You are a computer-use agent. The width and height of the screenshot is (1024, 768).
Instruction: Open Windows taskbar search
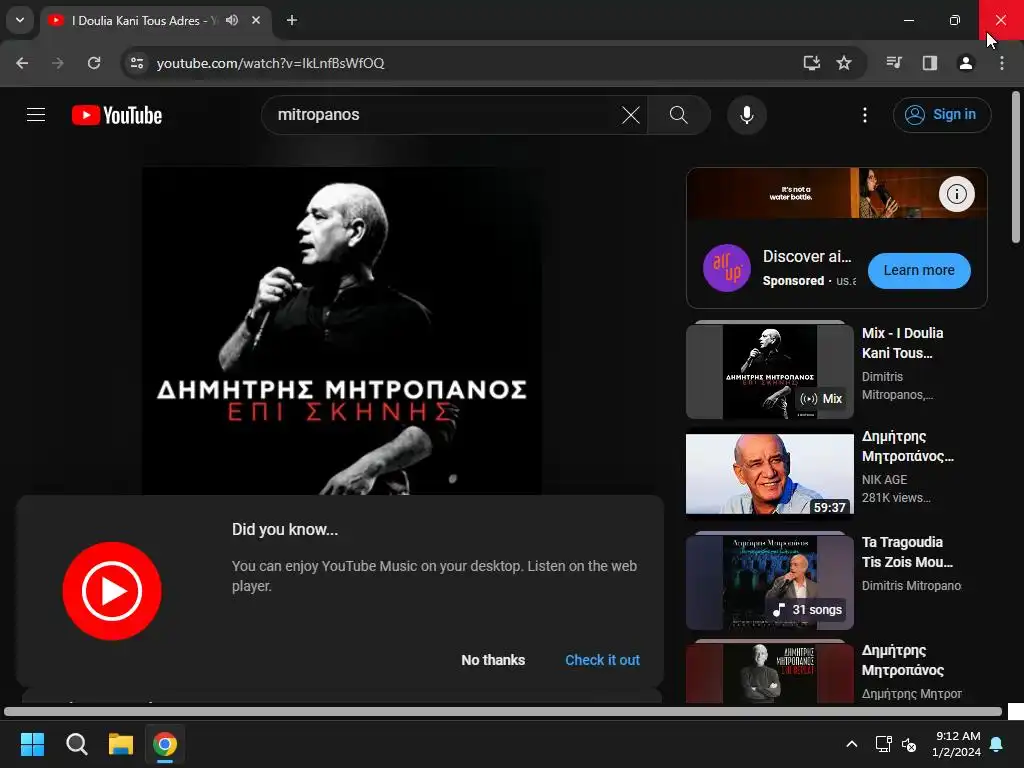[x=76, y=744]
